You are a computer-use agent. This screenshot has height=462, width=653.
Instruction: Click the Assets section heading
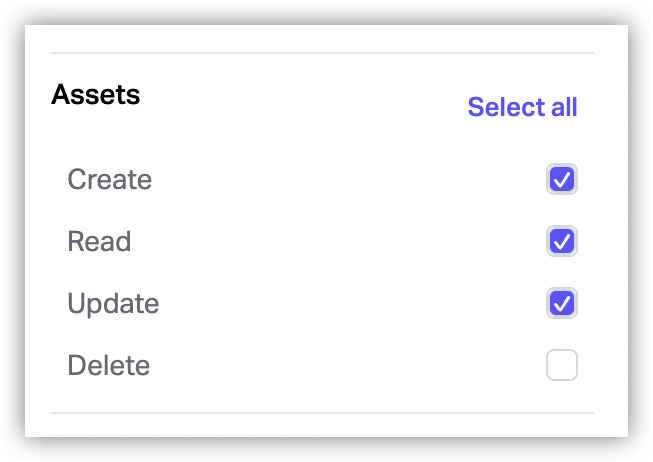pos(95,95)
